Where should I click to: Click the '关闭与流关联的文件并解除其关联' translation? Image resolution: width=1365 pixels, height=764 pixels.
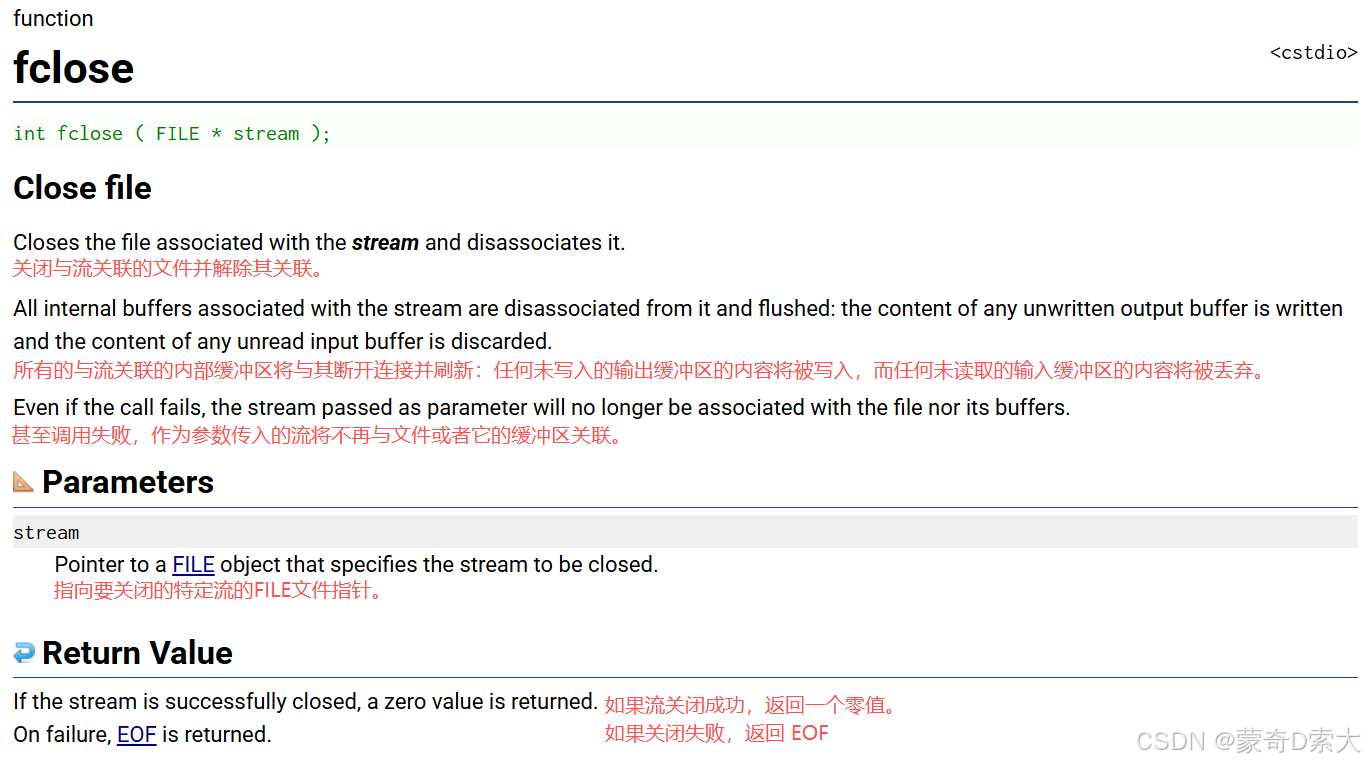click(x=168, y=268)
